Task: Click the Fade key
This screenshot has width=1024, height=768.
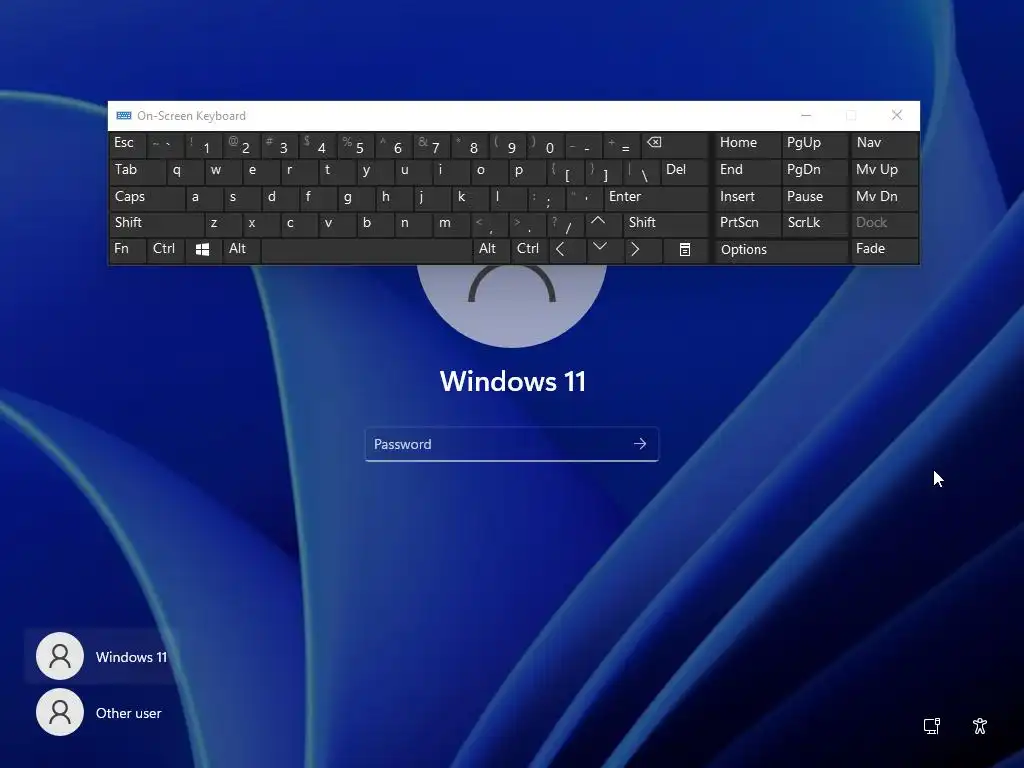Action: click(885, 250)
